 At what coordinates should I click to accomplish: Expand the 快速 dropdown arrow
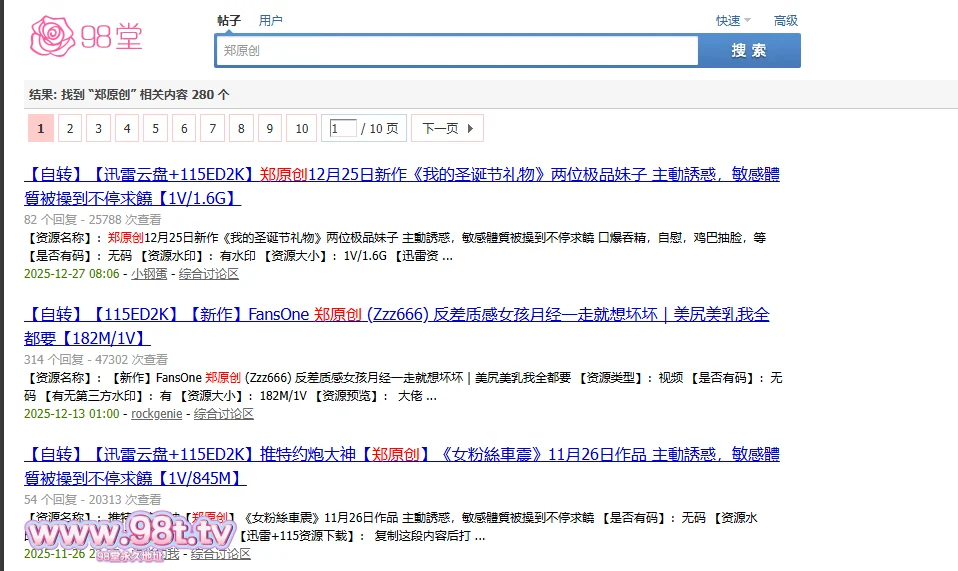pos(747,21)
